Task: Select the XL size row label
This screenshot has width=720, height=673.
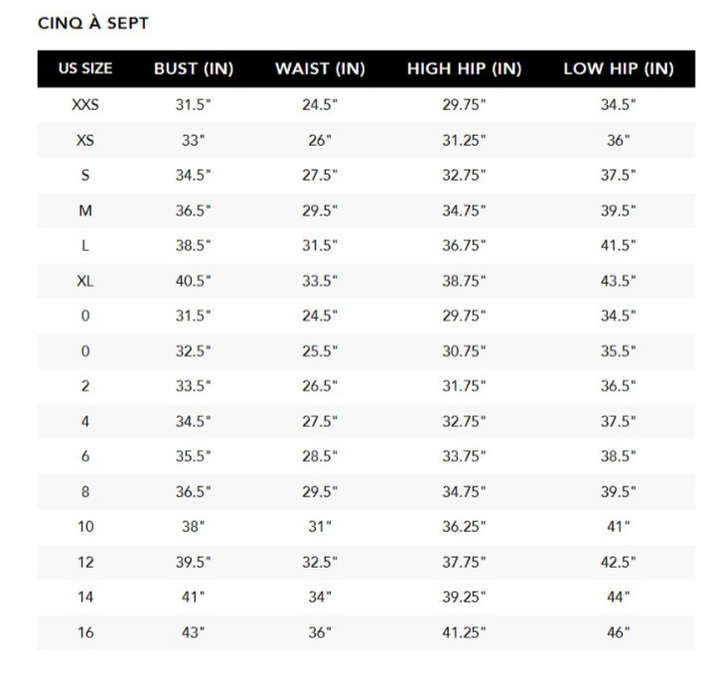Action: (85, 281)
